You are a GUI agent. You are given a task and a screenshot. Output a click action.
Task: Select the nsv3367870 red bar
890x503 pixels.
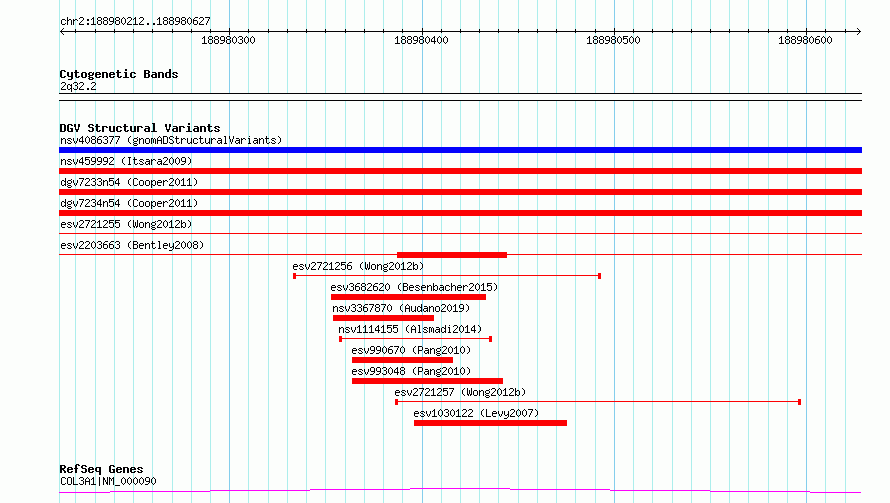(383, 318)
